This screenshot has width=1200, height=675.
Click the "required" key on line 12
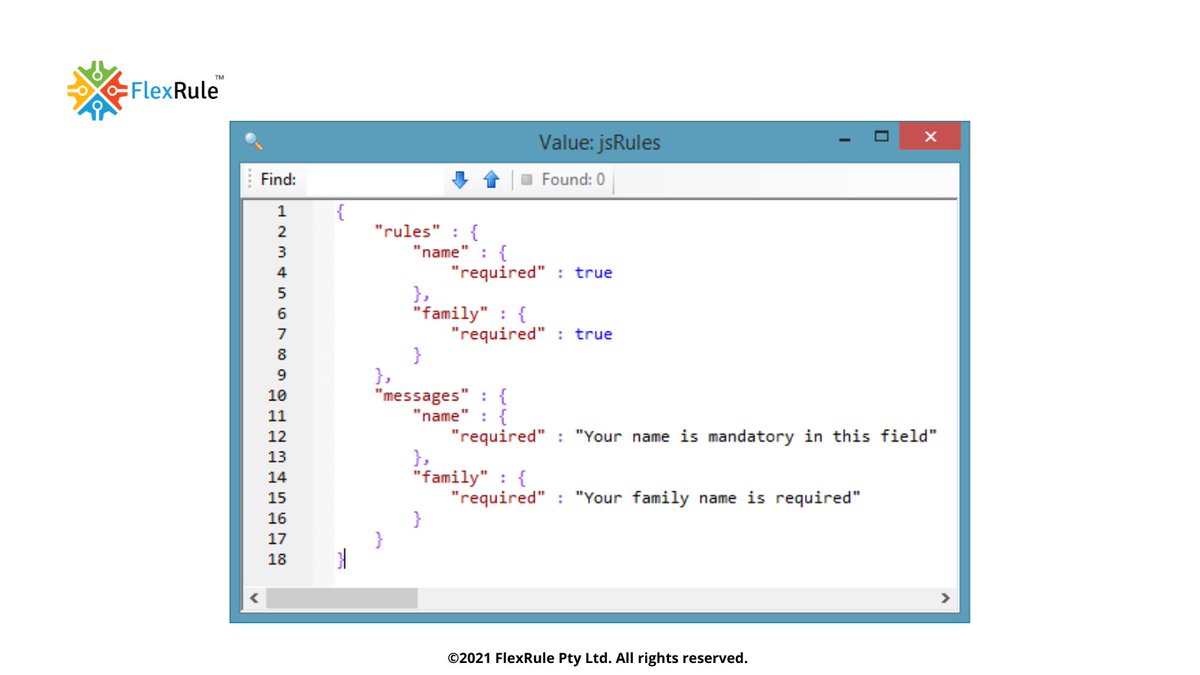tap(498, 437)
